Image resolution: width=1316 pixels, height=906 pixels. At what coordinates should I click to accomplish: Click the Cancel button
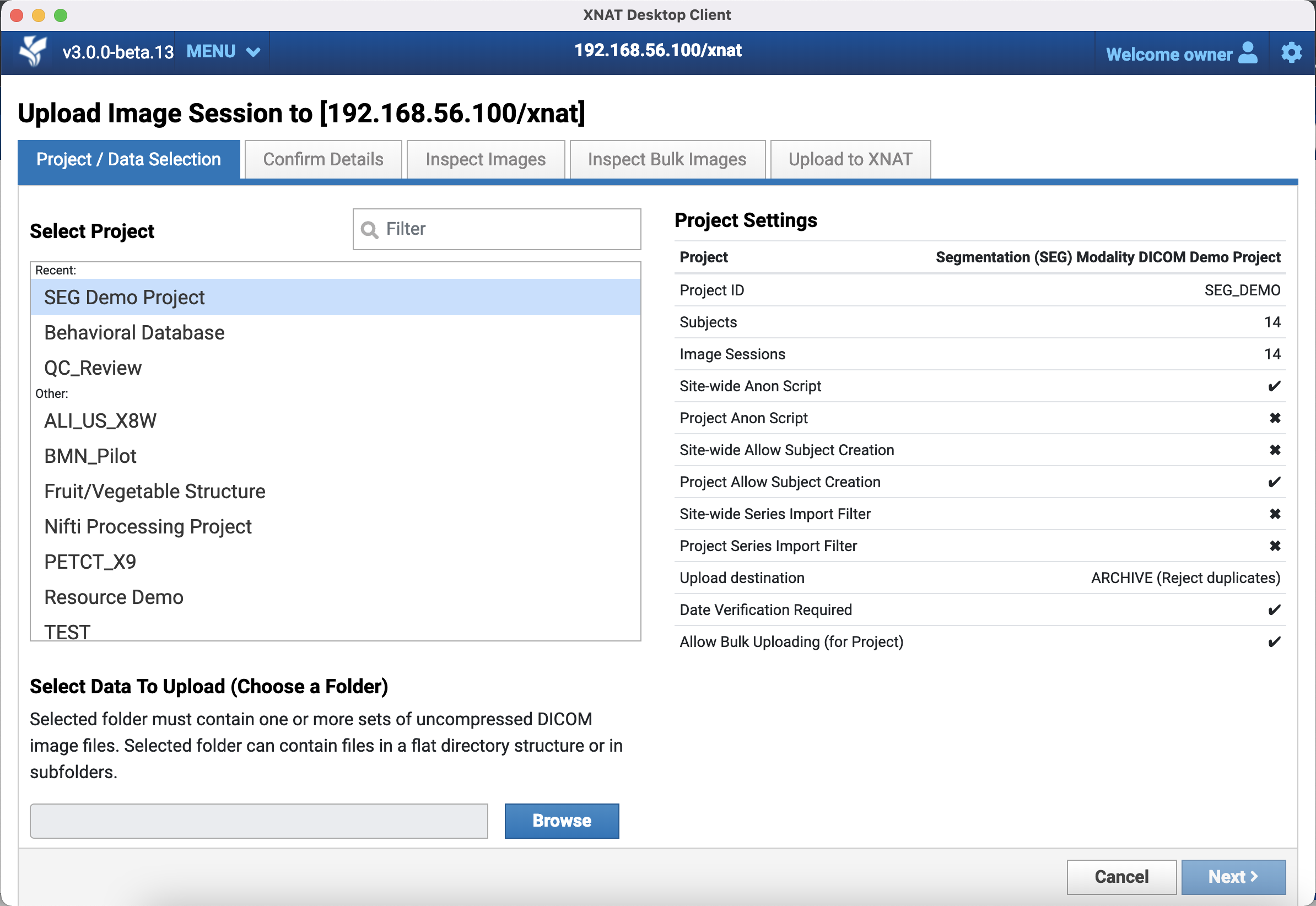tap(1121, 876)
